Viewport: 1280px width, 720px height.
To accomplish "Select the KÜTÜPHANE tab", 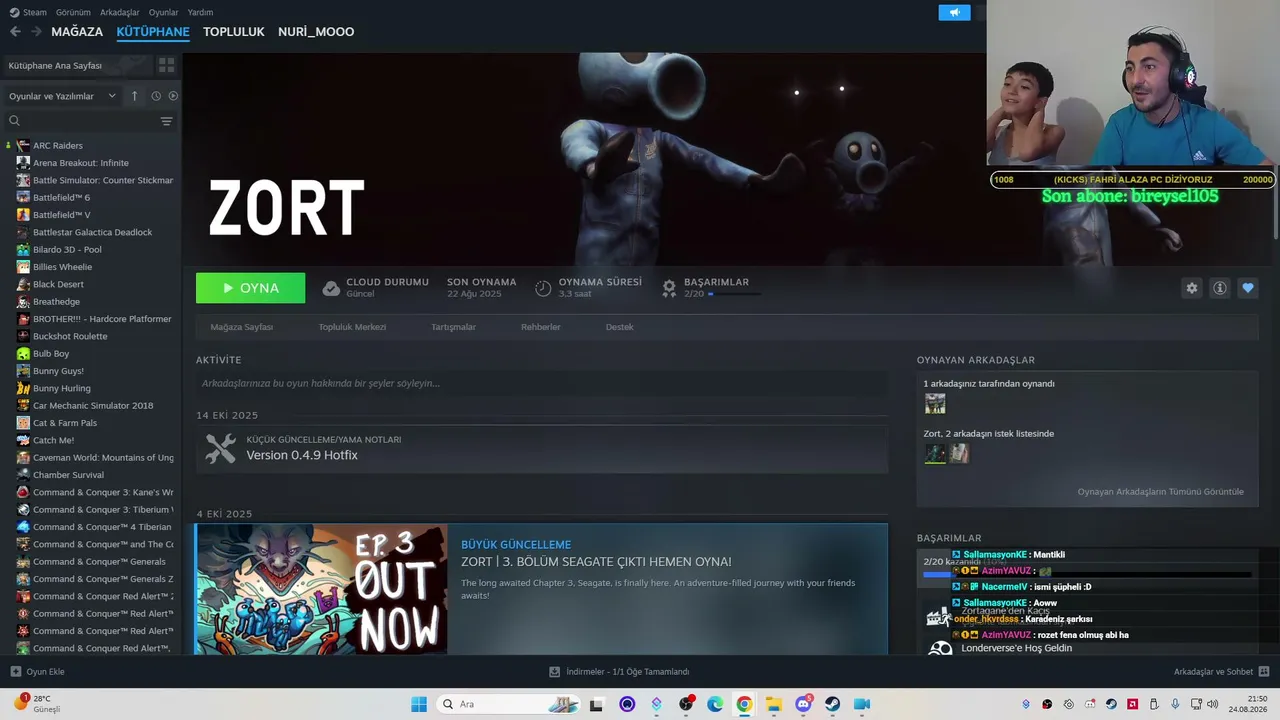I will click(153, 32).
